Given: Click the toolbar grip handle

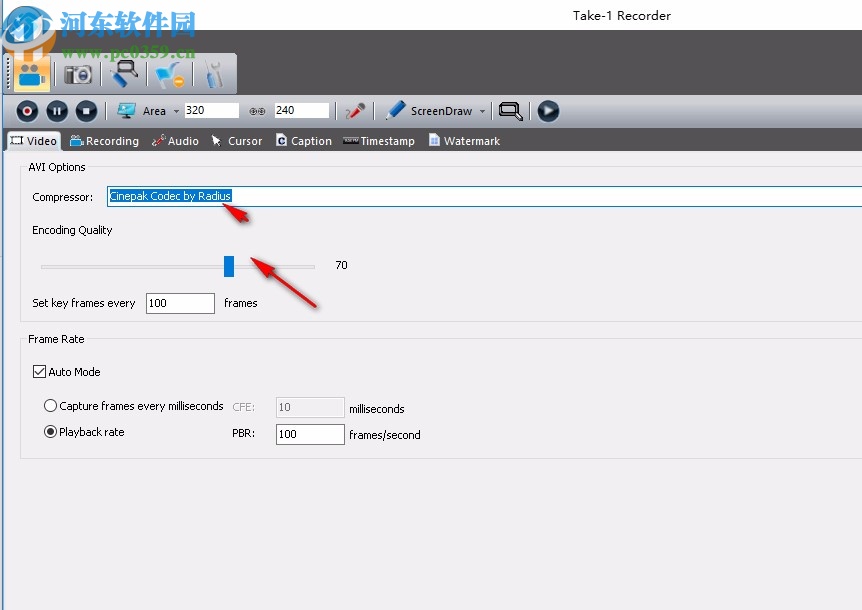Looking at the screenshot, I should pos(8,74).
